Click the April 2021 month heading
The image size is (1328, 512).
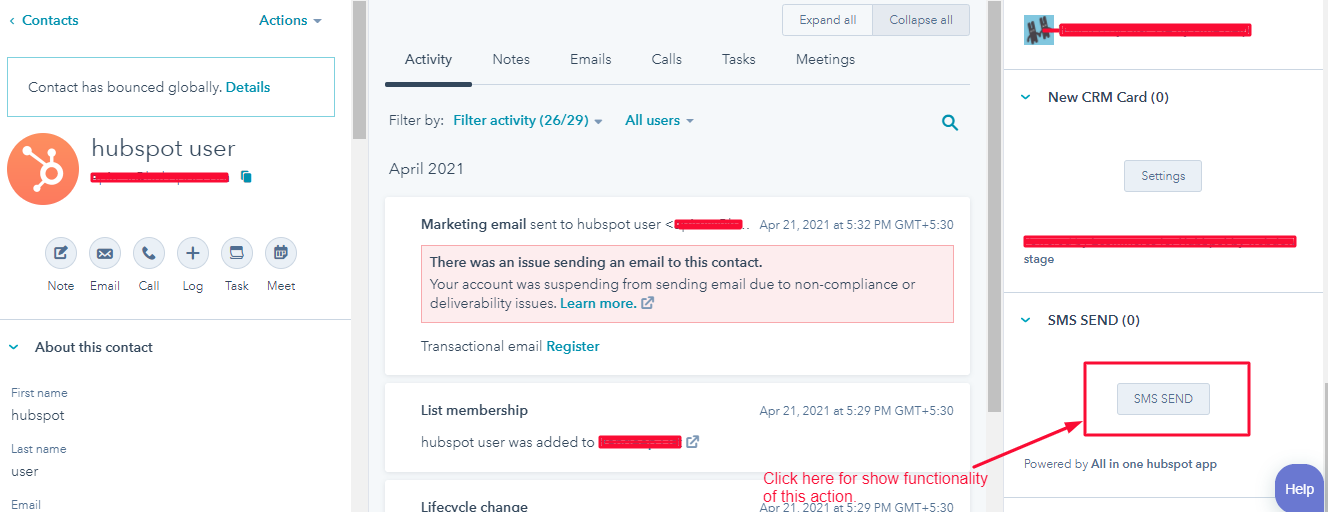pyautogui.click(x=426, y=169)
